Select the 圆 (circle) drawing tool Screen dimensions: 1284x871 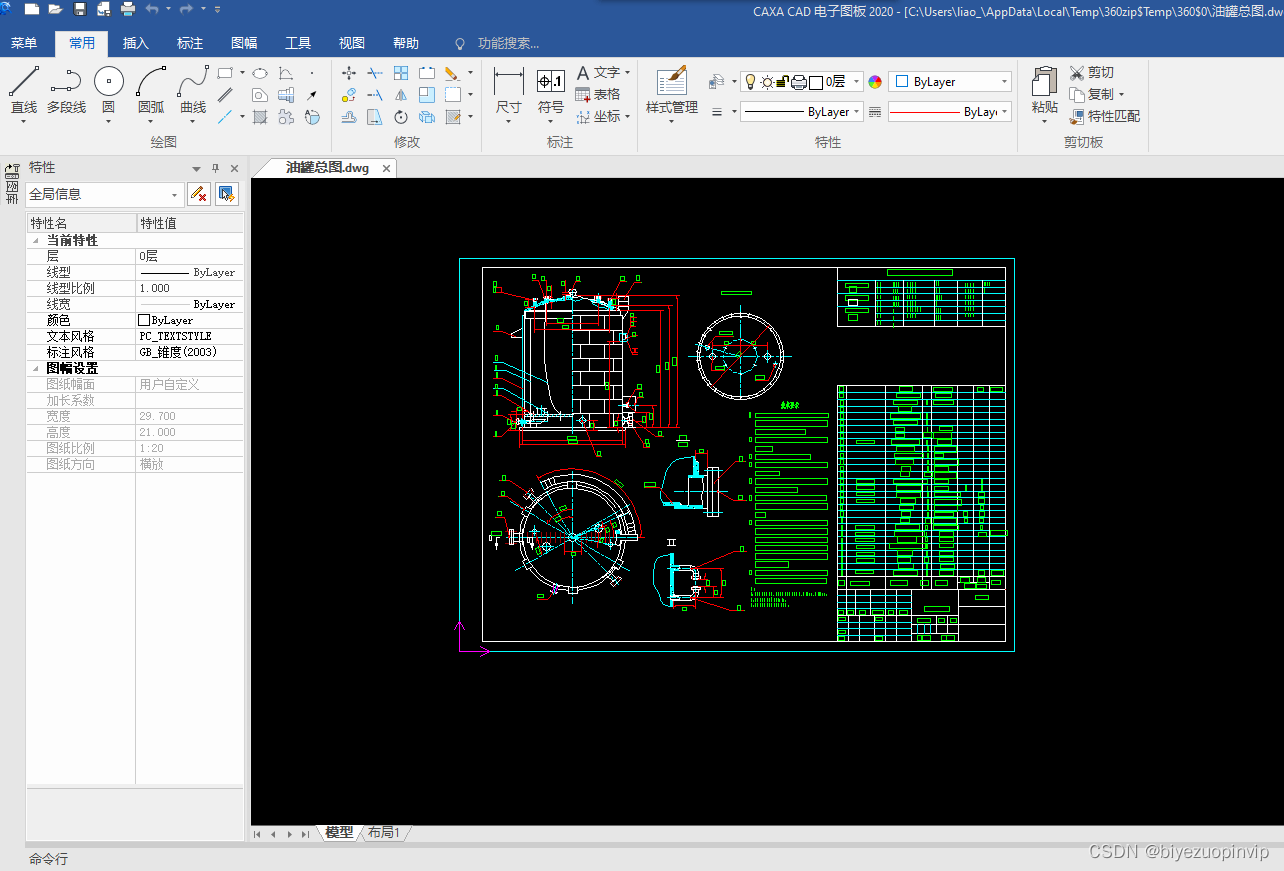tap(108, 90)
